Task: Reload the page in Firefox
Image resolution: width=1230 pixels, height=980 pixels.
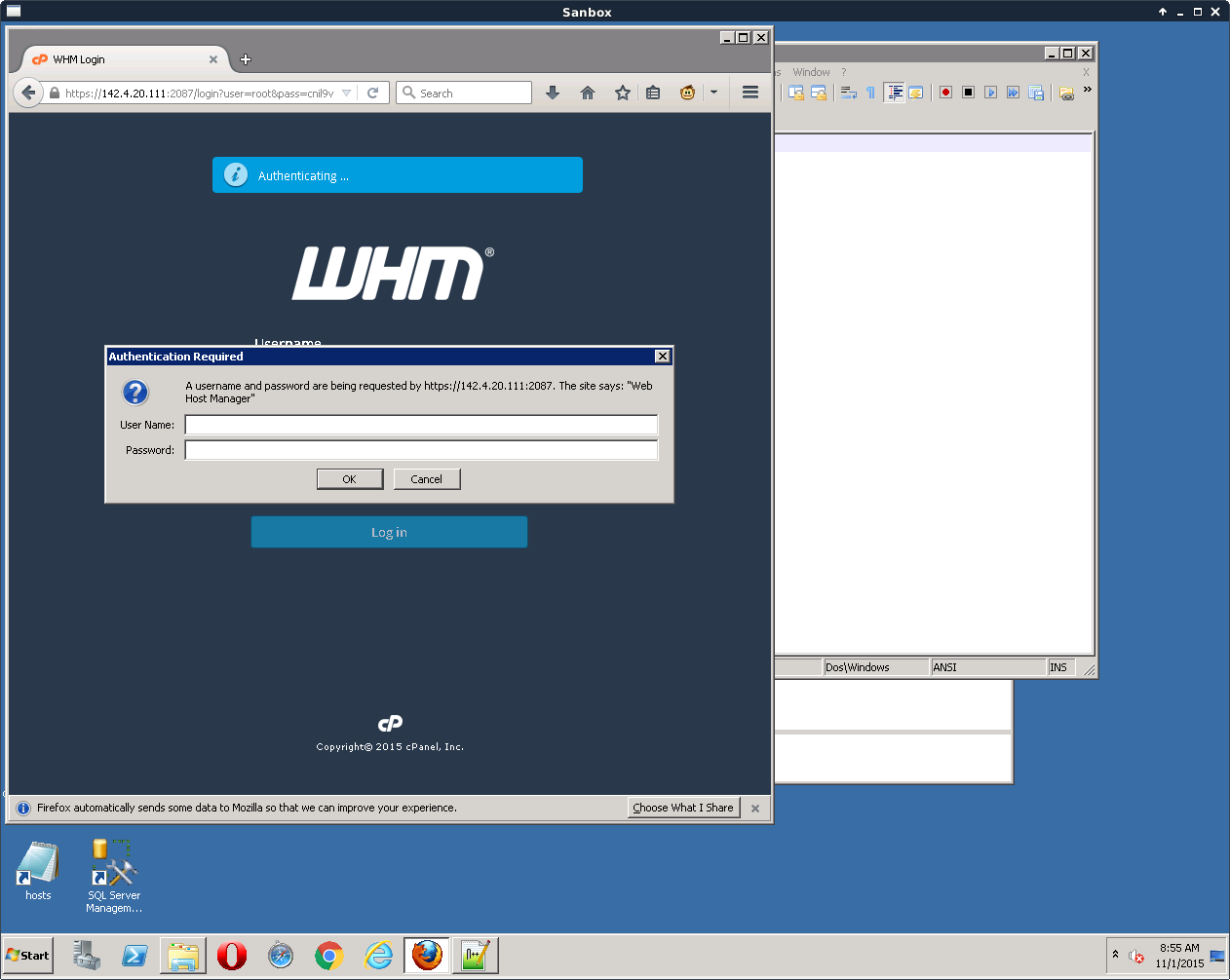Action: pos(372,93)
